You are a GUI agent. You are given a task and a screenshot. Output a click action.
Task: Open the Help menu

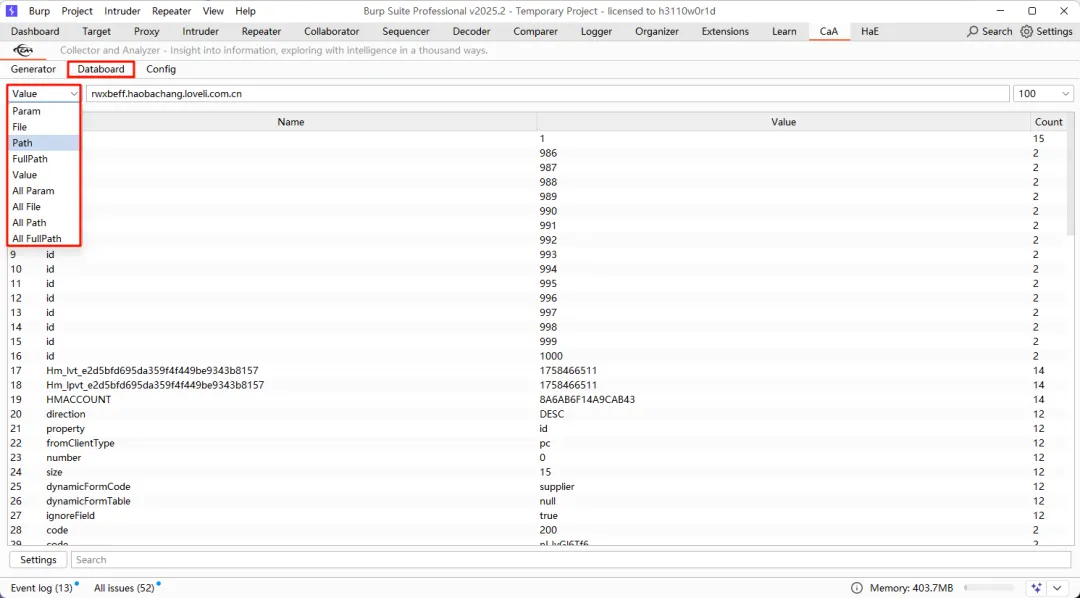pyautogui.click(x=245, y=11)
